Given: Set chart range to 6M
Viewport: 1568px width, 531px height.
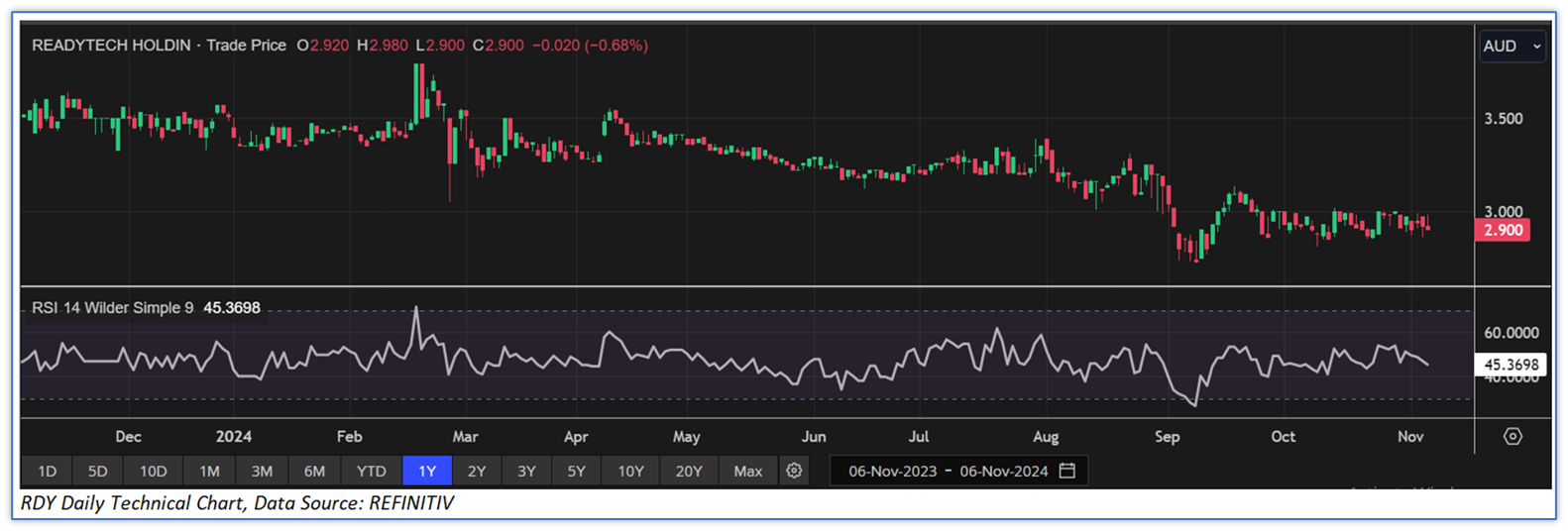Looking at the screenshot, I should point(314,471).
